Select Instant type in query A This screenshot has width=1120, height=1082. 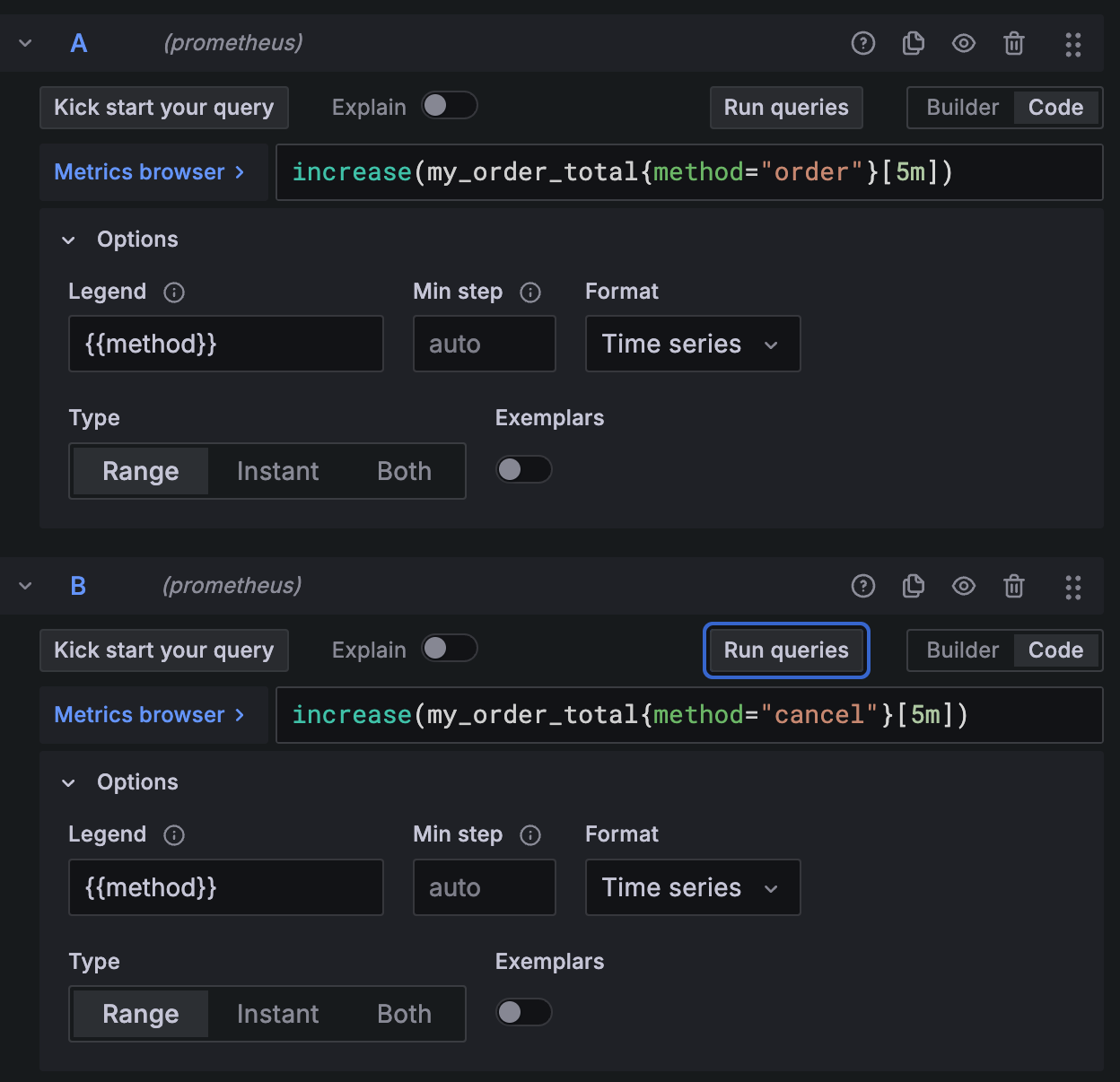(278, 471)
